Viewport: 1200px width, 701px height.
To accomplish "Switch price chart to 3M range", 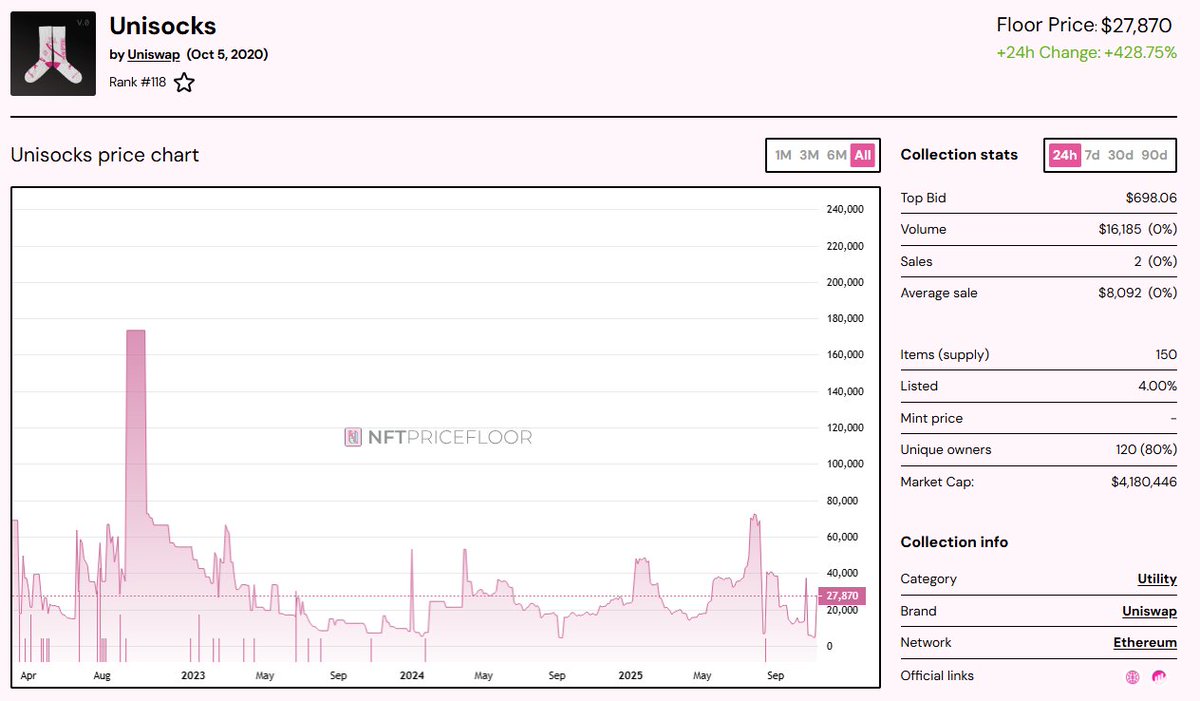I will click(x=809, y=155).
